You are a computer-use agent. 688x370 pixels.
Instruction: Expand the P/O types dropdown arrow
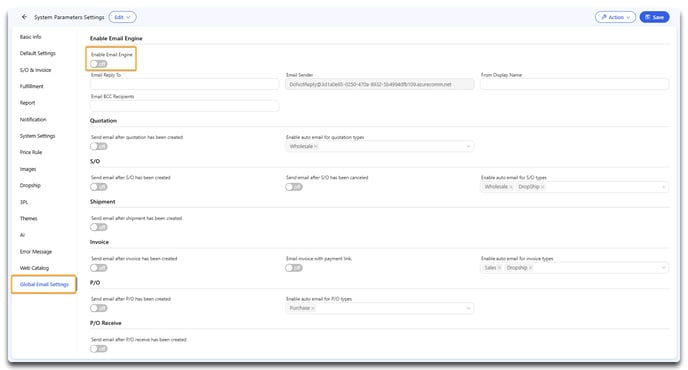tap(468, 308)
